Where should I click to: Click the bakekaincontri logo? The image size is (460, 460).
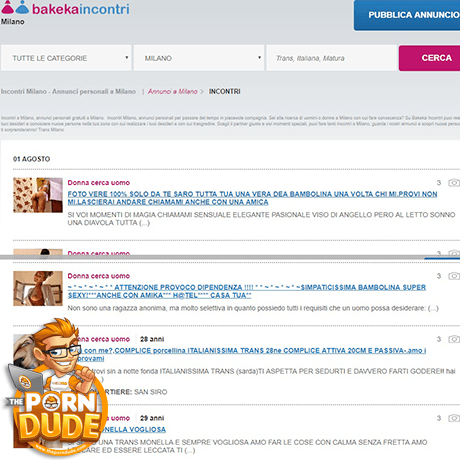[65, 8]
